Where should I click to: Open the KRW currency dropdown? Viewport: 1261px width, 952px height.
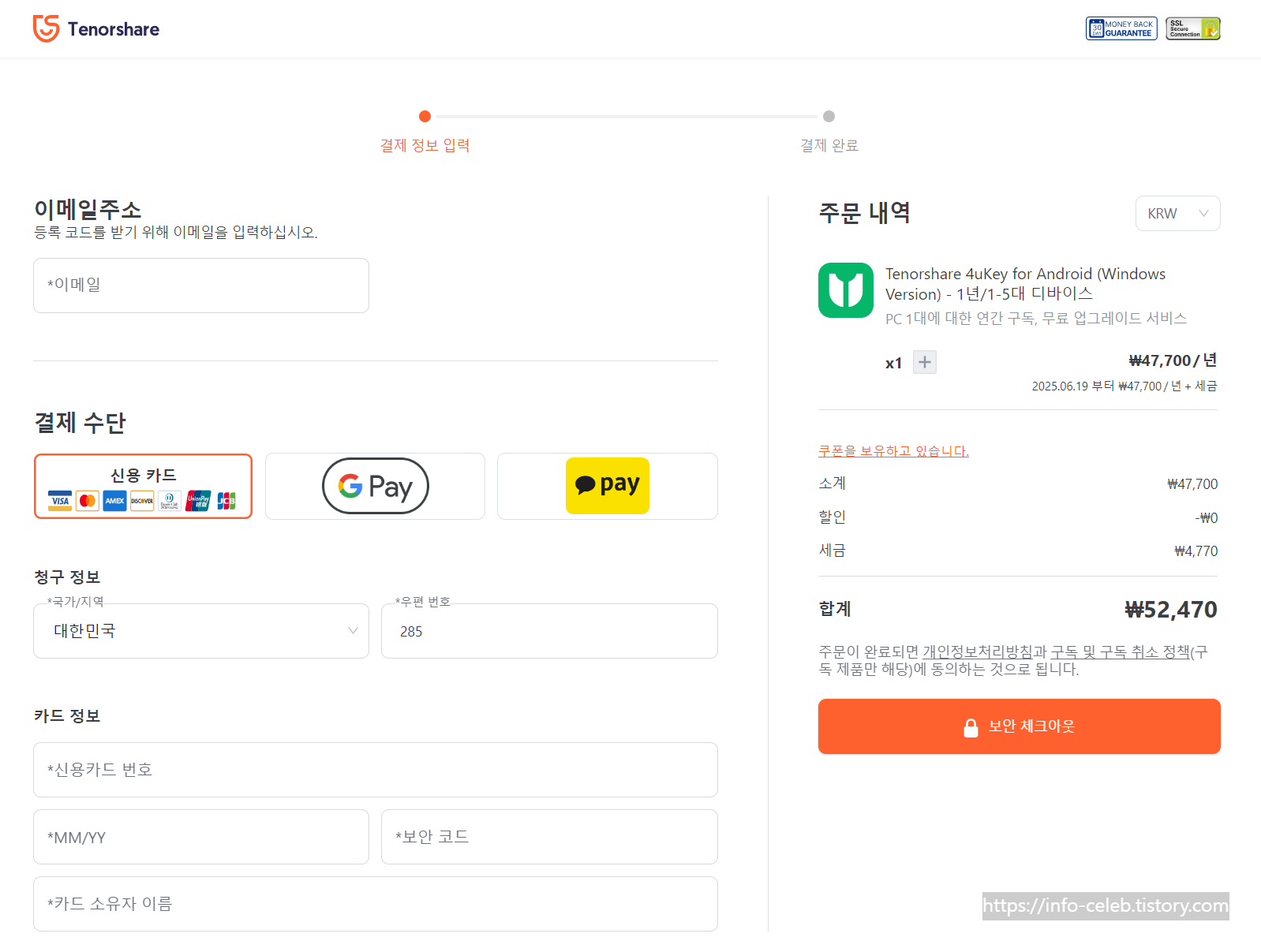[x=1177, y=214]
